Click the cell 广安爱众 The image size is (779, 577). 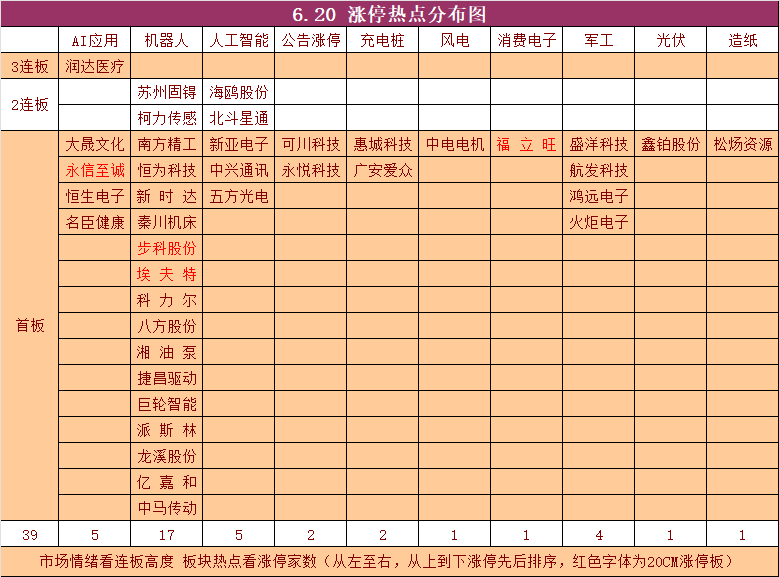coord(383,170)
